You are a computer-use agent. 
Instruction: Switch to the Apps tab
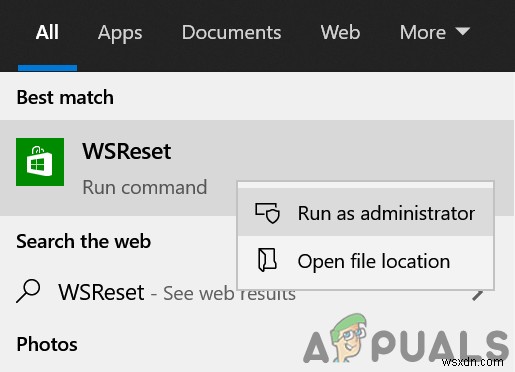click(x=120, y=33)
